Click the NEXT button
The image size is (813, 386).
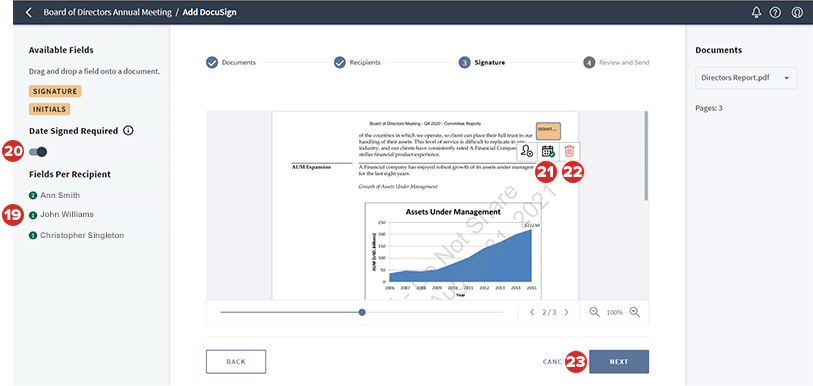tap(619, 362)
